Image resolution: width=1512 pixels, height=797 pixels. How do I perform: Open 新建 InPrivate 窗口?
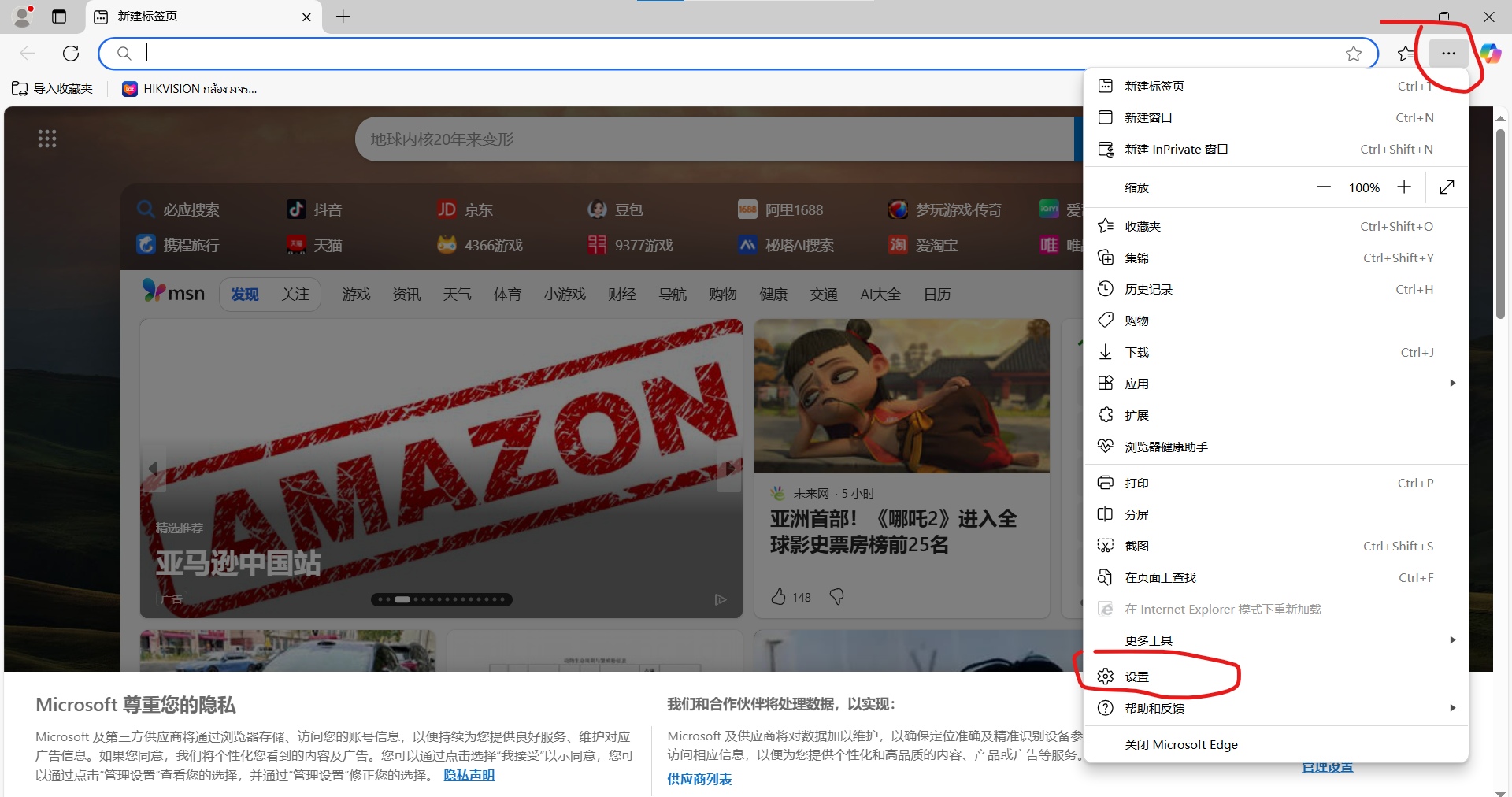pyautogui.click(x=1276, y=149)
